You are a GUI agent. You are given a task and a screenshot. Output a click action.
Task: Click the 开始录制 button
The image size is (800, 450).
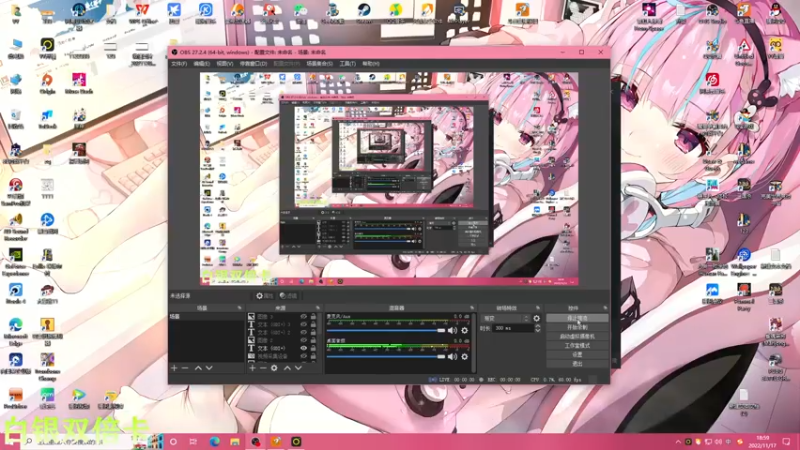(577, 327)
